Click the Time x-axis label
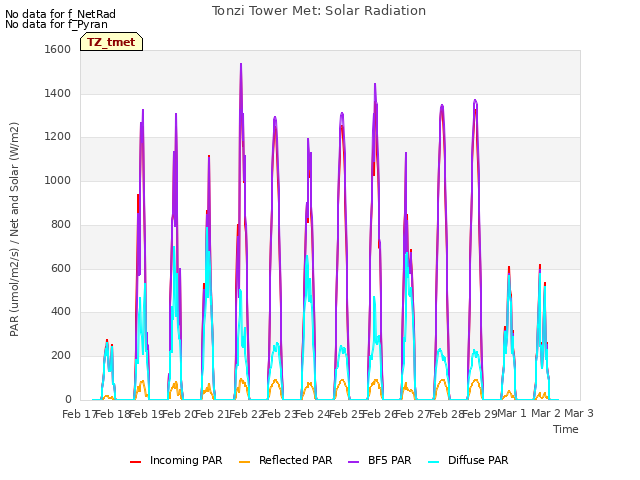 [566, 429]
